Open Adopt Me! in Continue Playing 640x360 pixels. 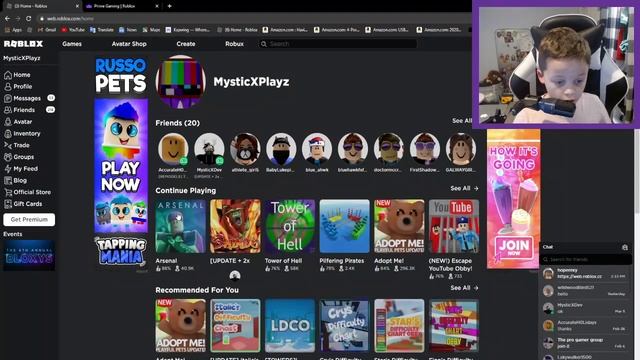click(x=399, y=227)
